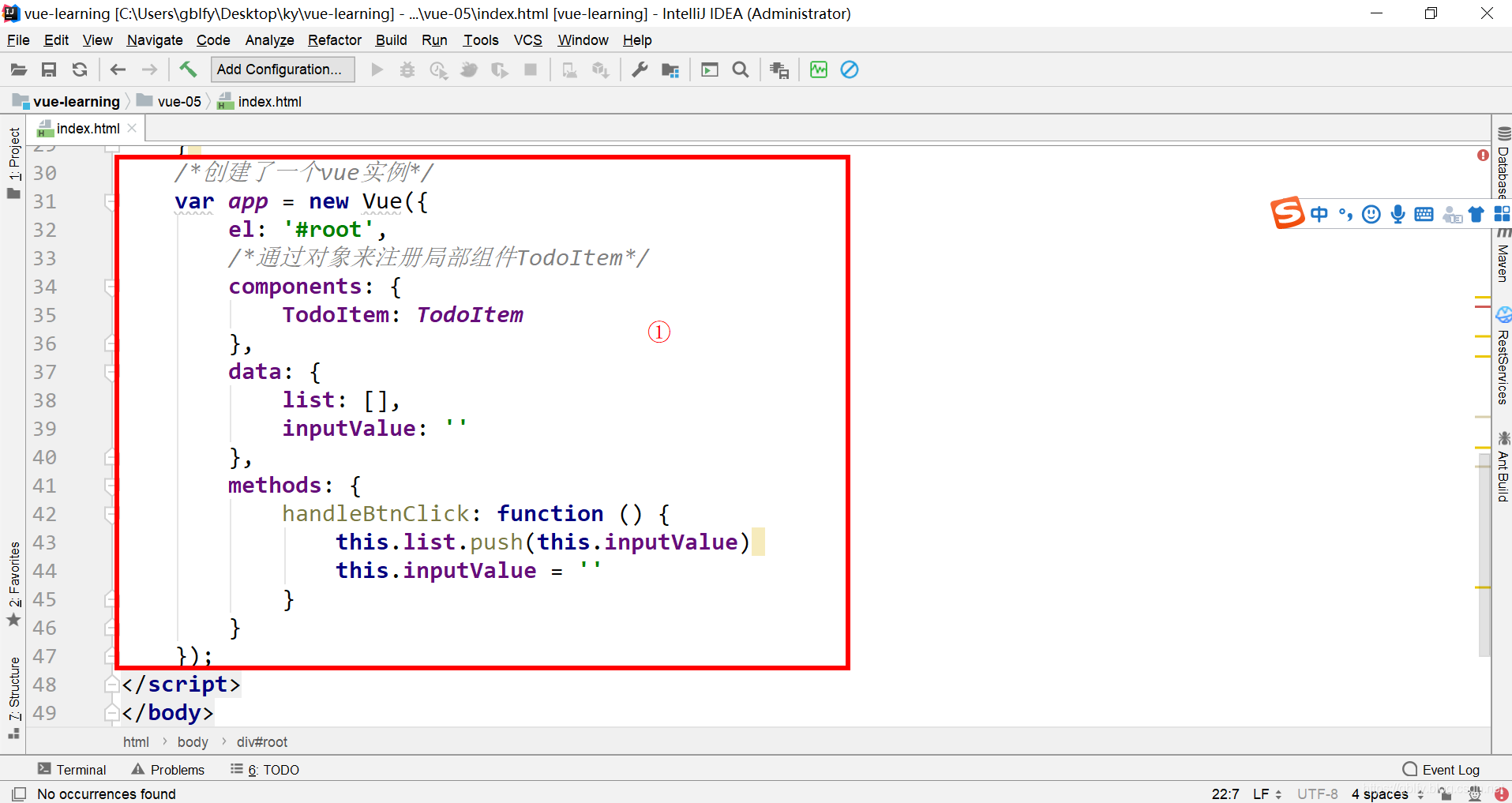Click the Hector inspector icon in status bar
This screenshot has width=1512, height=803.
[x=1474, y=794]
